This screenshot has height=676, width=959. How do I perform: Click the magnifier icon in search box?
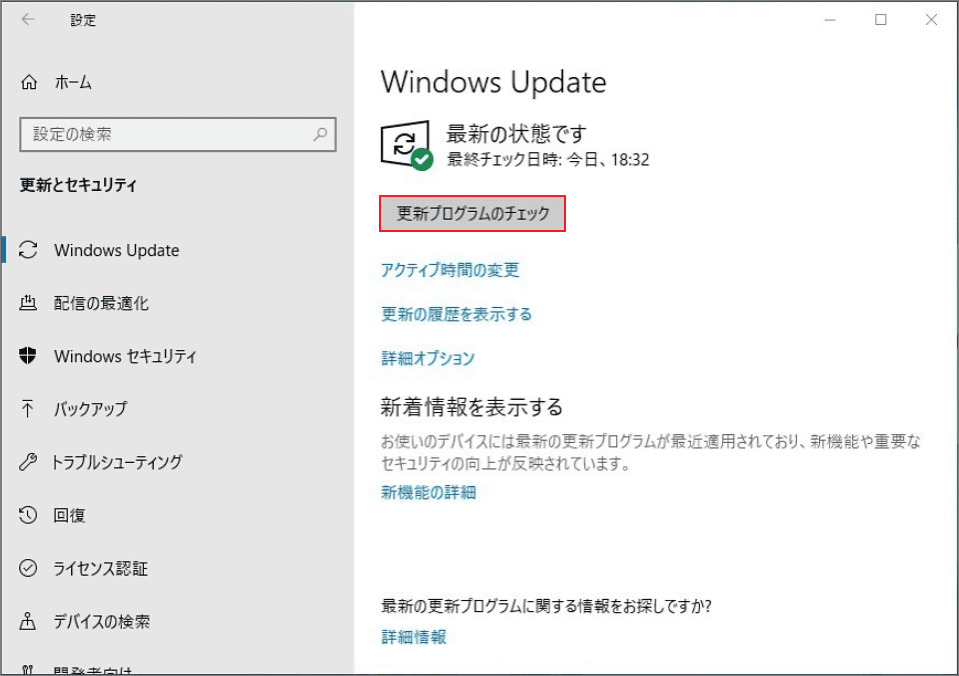point(320,134)
